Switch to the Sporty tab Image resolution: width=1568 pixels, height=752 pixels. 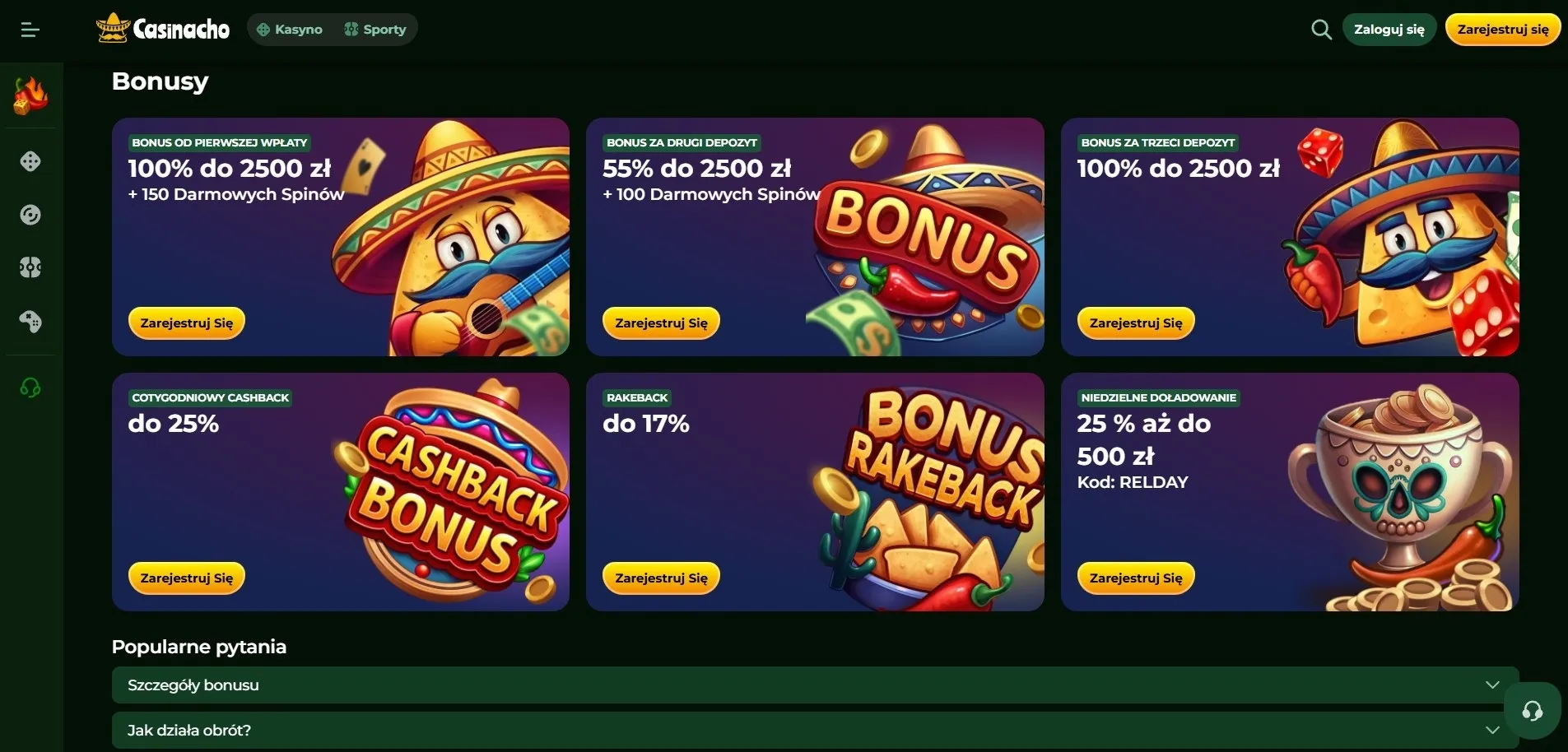[x=375, y=30]
